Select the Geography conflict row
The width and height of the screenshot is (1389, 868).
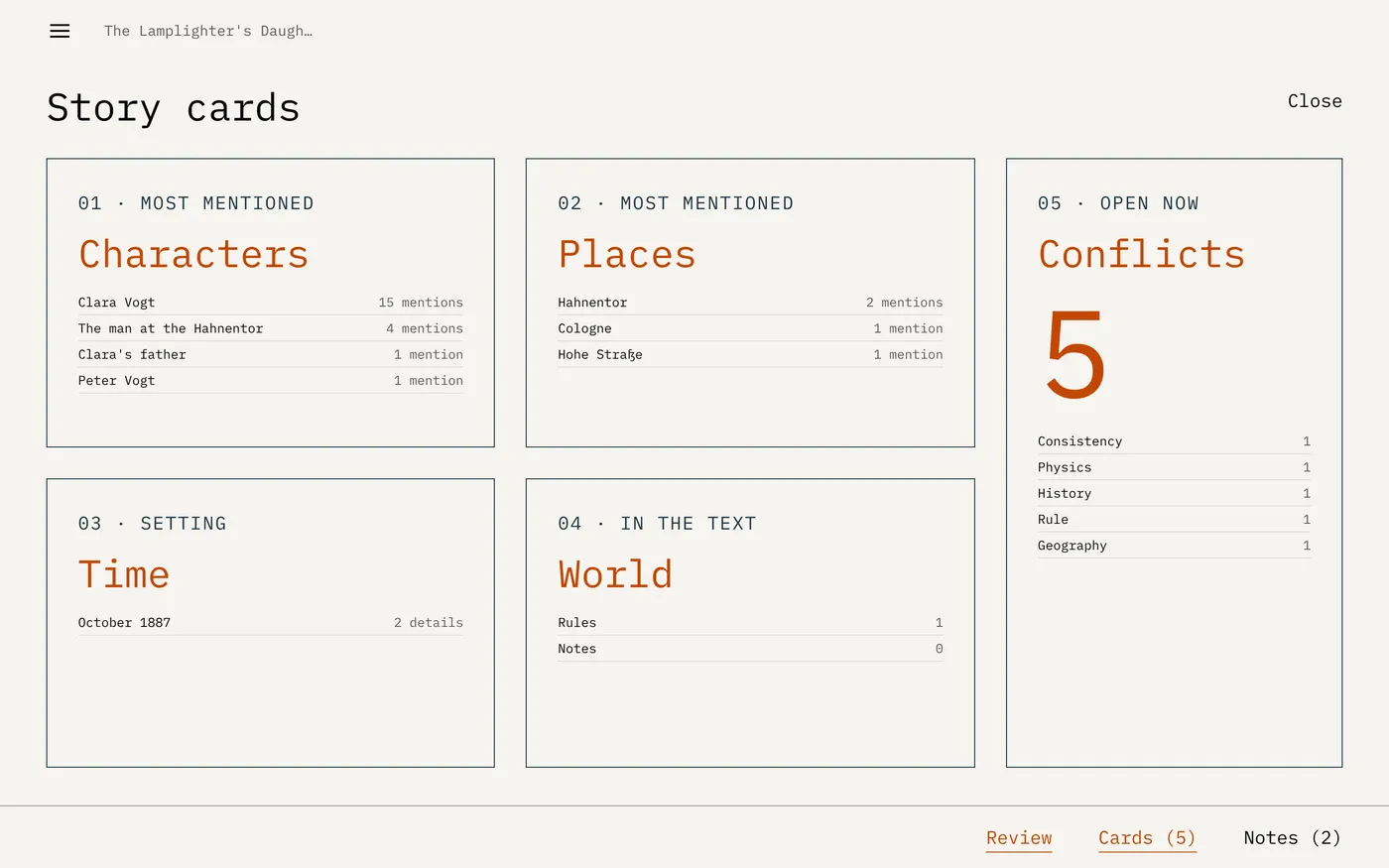click(1174, 546)
